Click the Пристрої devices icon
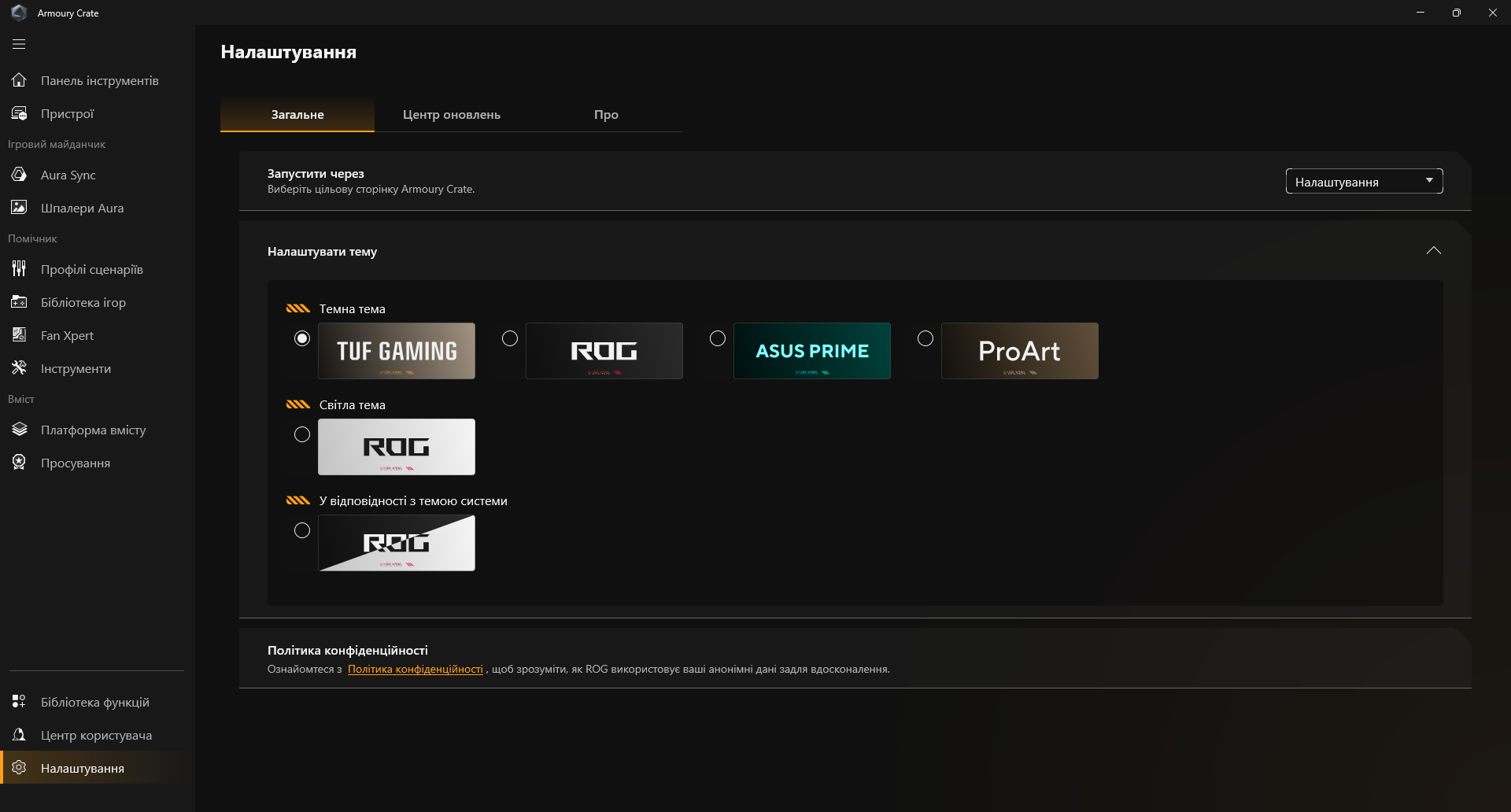The height and width of the screenshot is (812, 1511). tap(19, 113)
